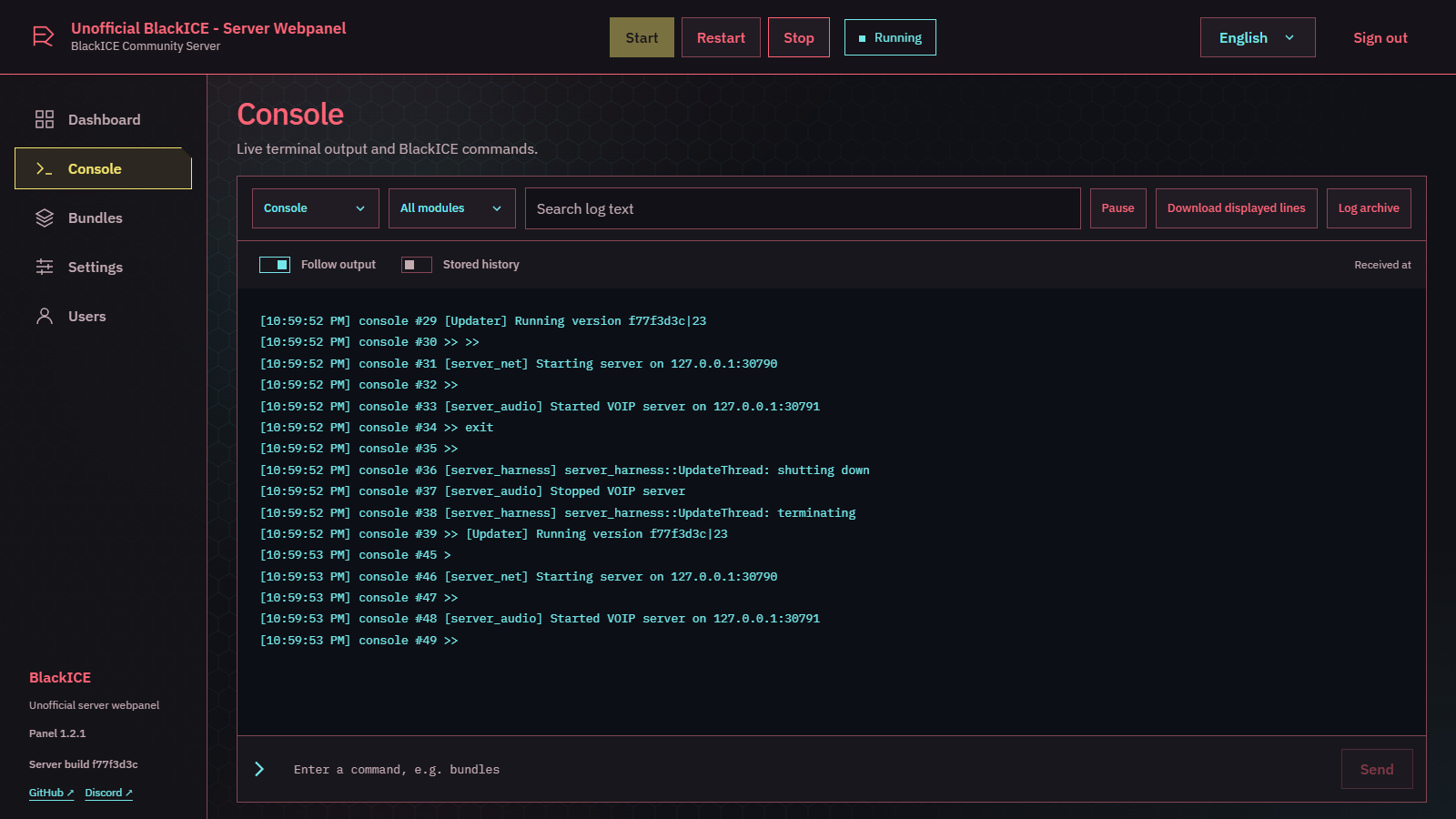Click the Unofficial BlackICE Server Webpanel title
This screenshot has width=1456, height=819.
[208, 28]
